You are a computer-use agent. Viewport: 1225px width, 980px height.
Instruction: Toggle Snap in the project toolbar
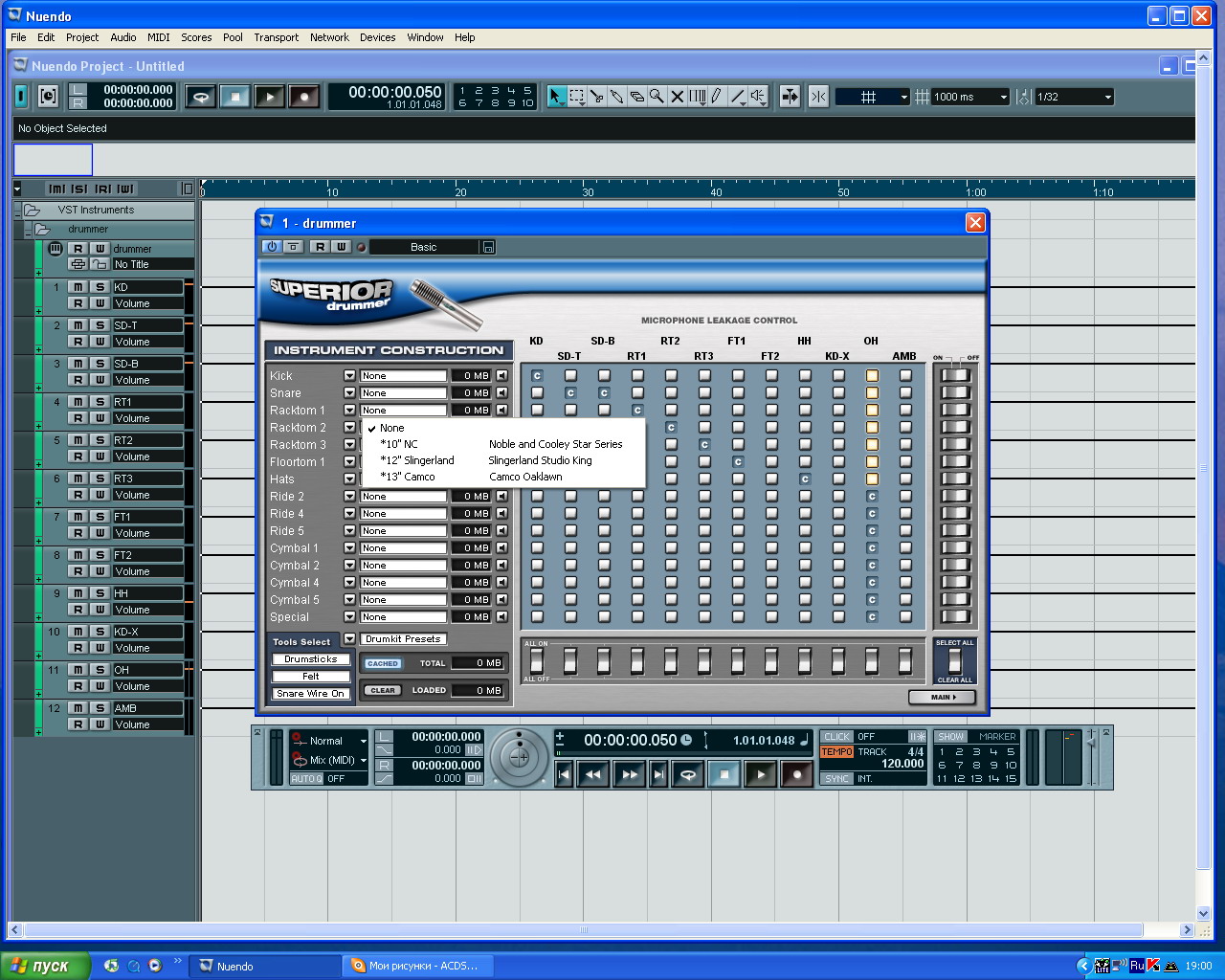pyautogui.click(x=818, y=97)
